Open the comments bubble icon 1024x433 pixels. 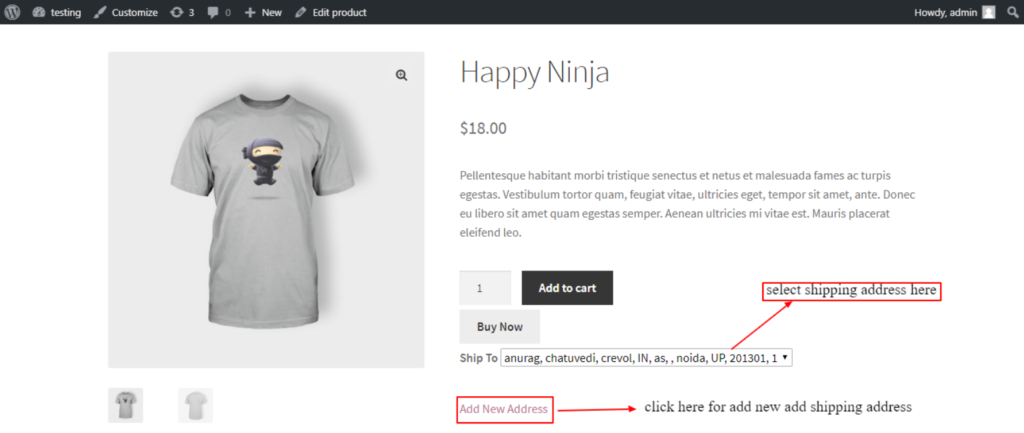coord(213,12)
